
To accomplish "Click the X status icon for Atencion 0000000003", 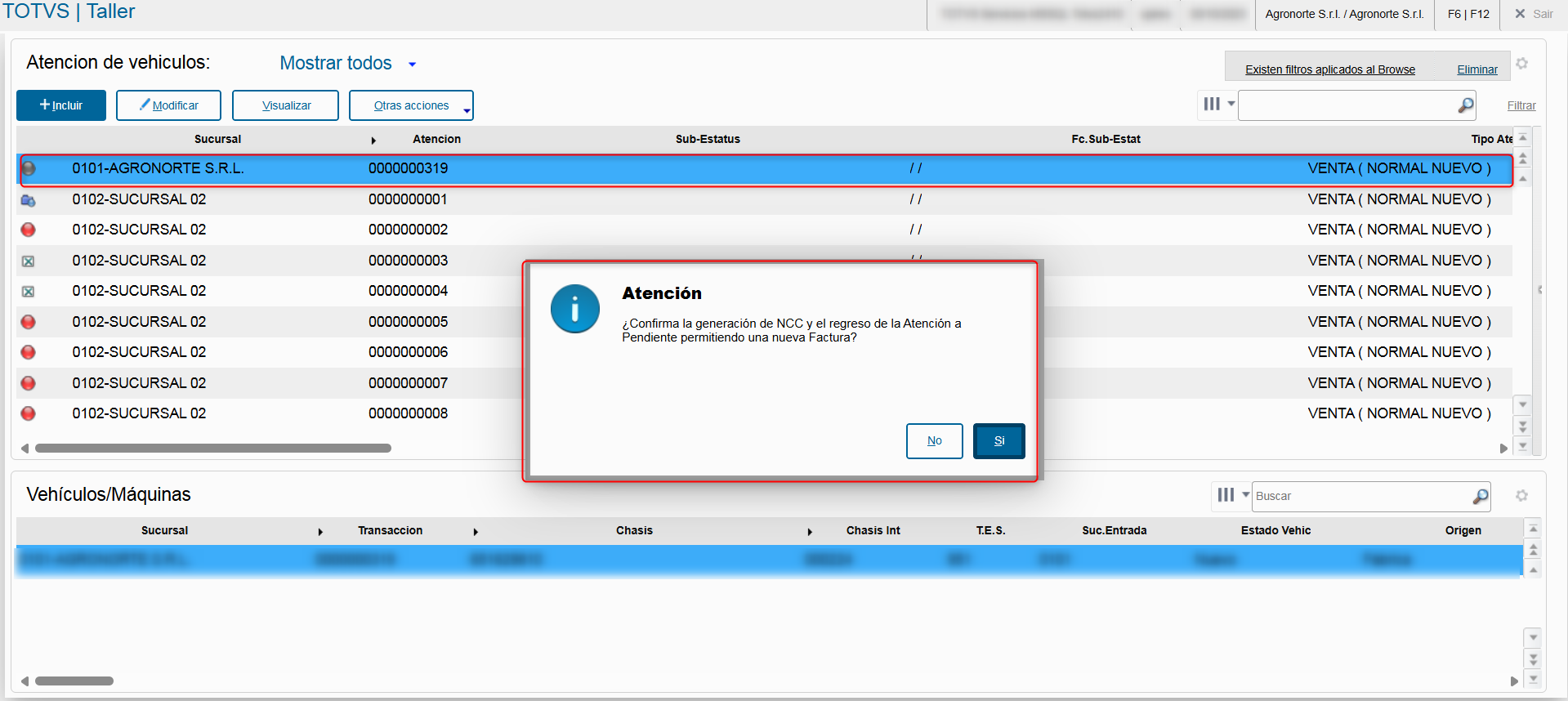I will (29, 261).
